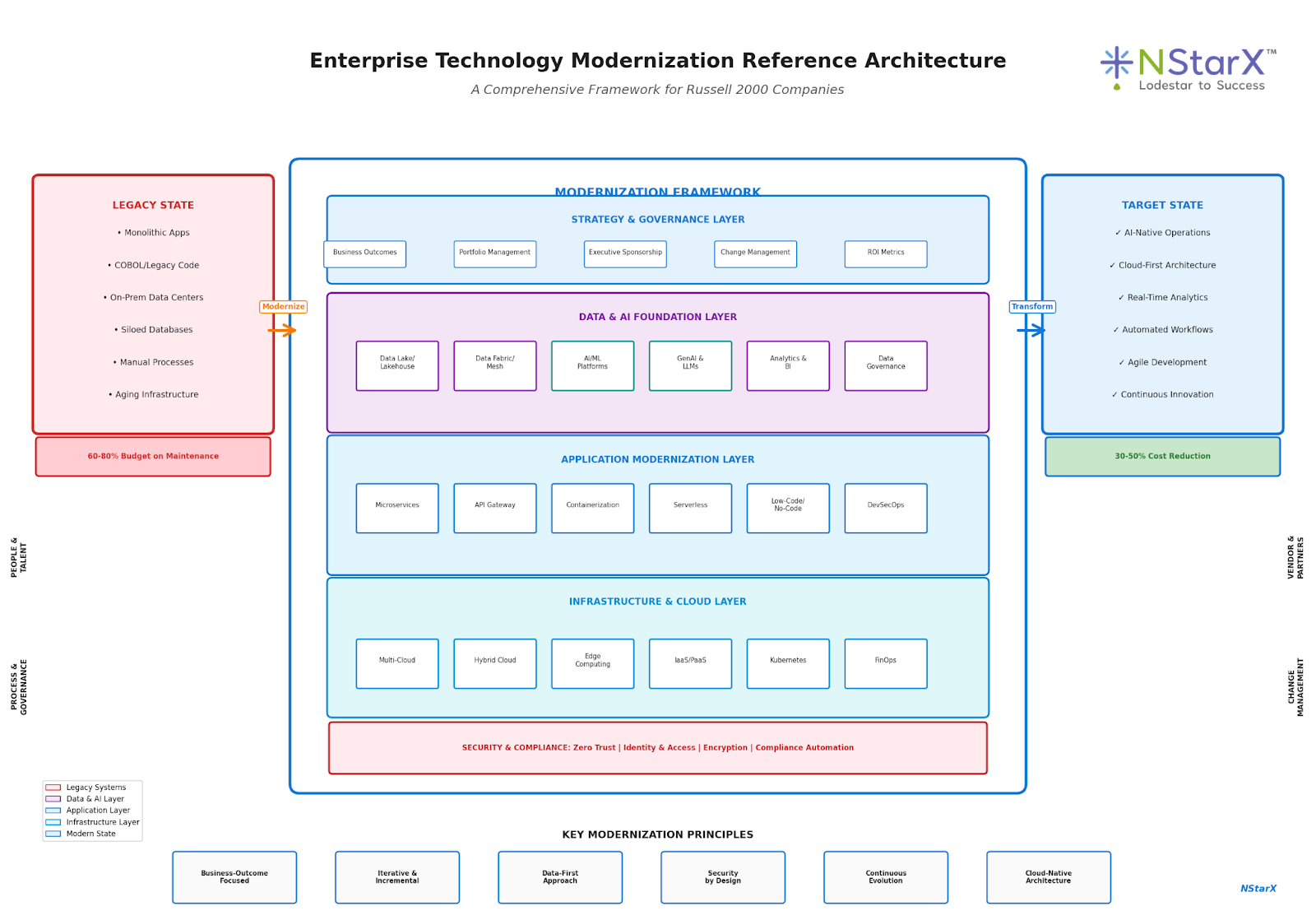
Task: Click the NStarX text in the bottom-right corner
Action: (1258, 889)
